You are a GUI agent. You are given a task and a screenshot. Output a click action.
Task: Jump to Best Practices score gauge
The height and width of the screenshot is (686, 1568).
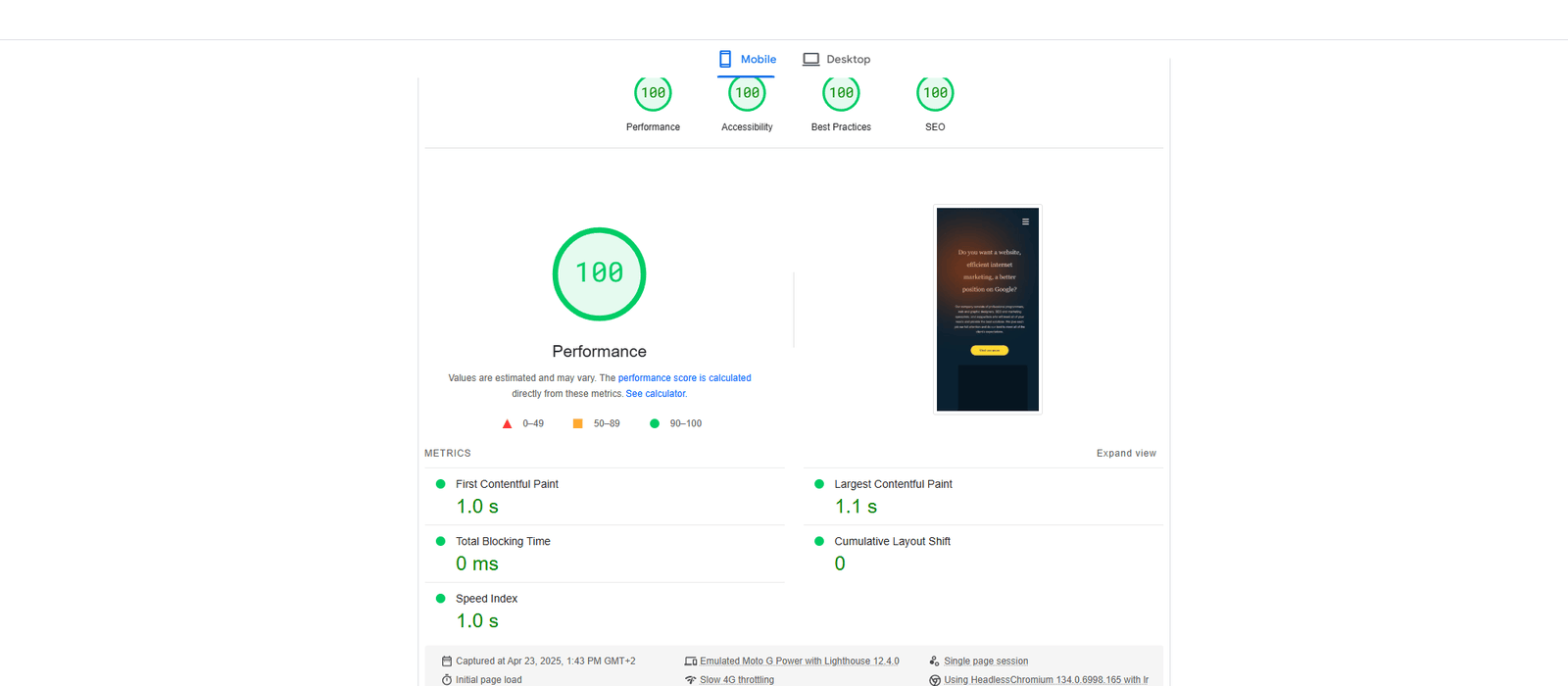[x=841, y=93]
